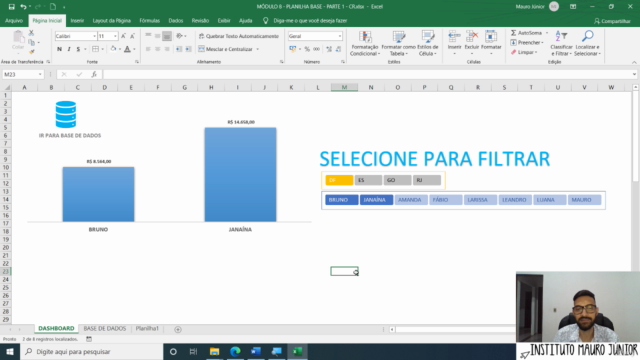The width and height of the screenshot is (640, 360).
Task: Decrease font size with the small A icon
Action: tap(132, 36)
